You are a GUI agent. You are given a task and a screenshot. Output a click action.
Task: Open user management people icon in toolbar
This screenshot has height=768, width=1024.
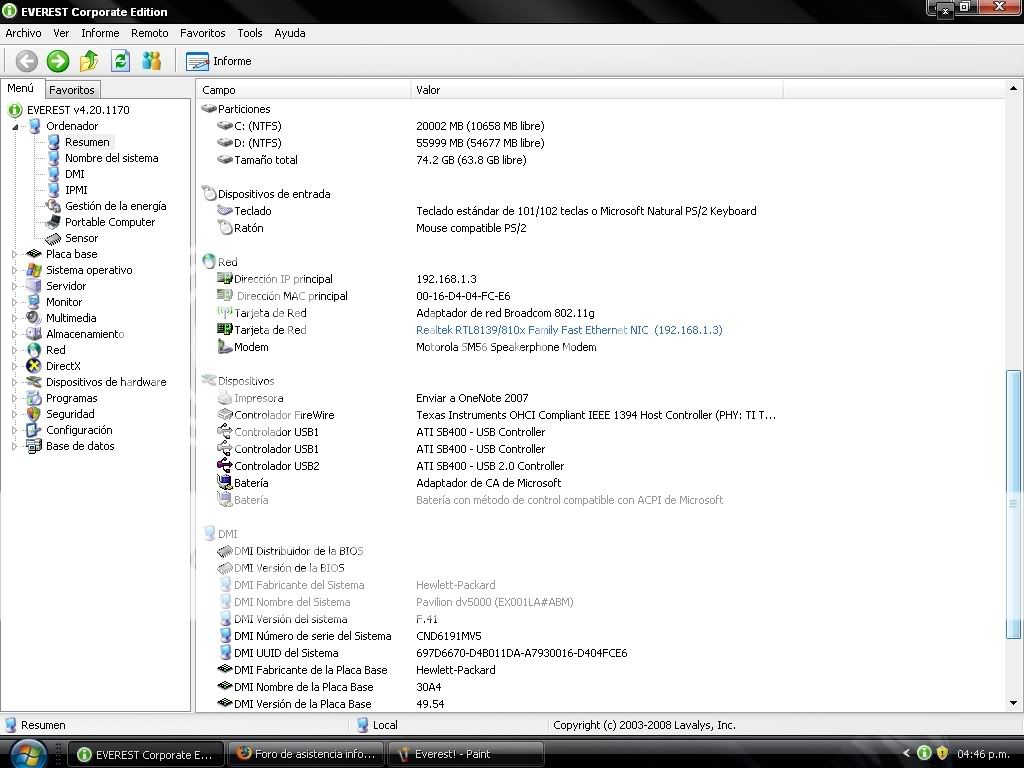[152, 61]
